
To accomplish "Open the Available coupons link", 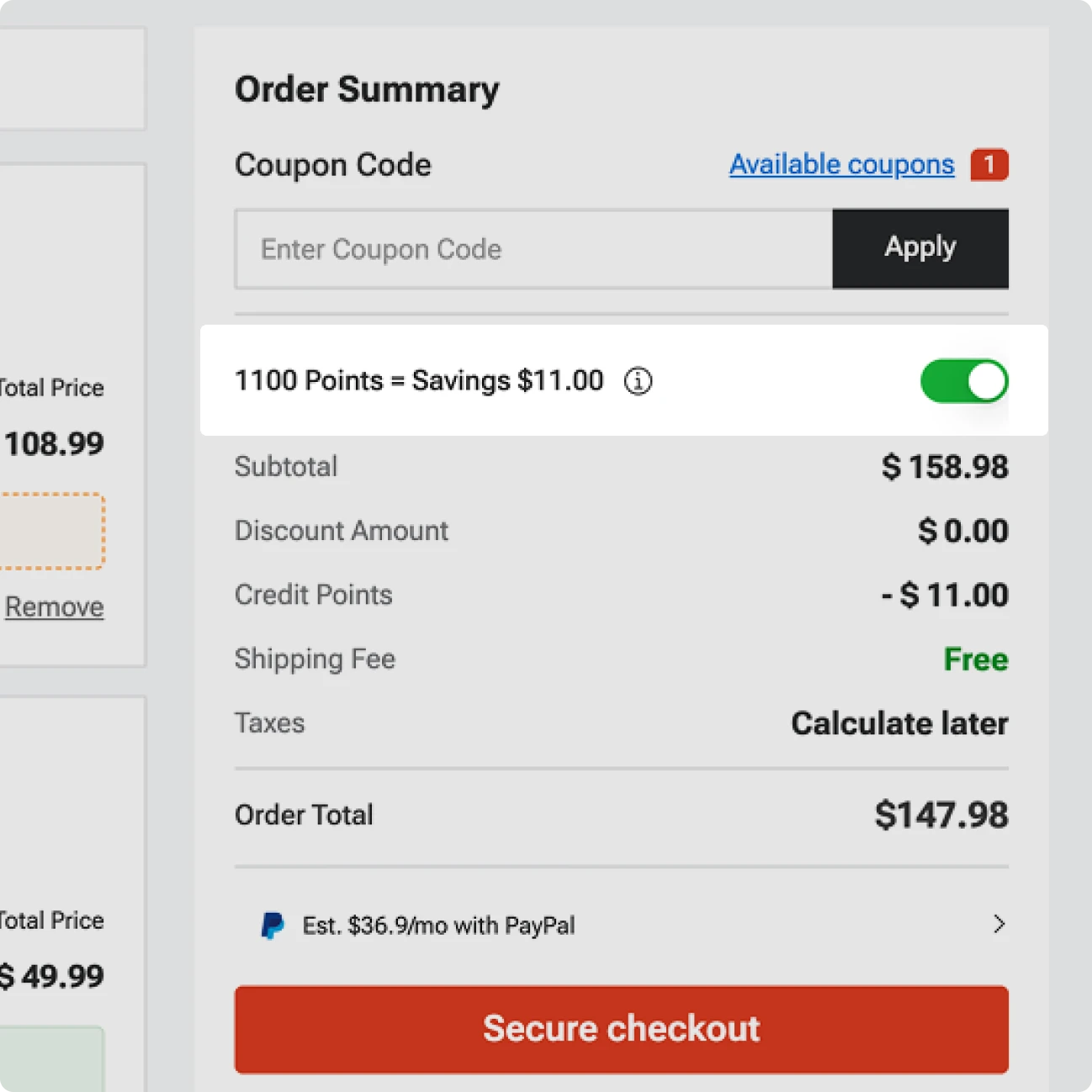I will pyautogui.click(x=841, y=165).
